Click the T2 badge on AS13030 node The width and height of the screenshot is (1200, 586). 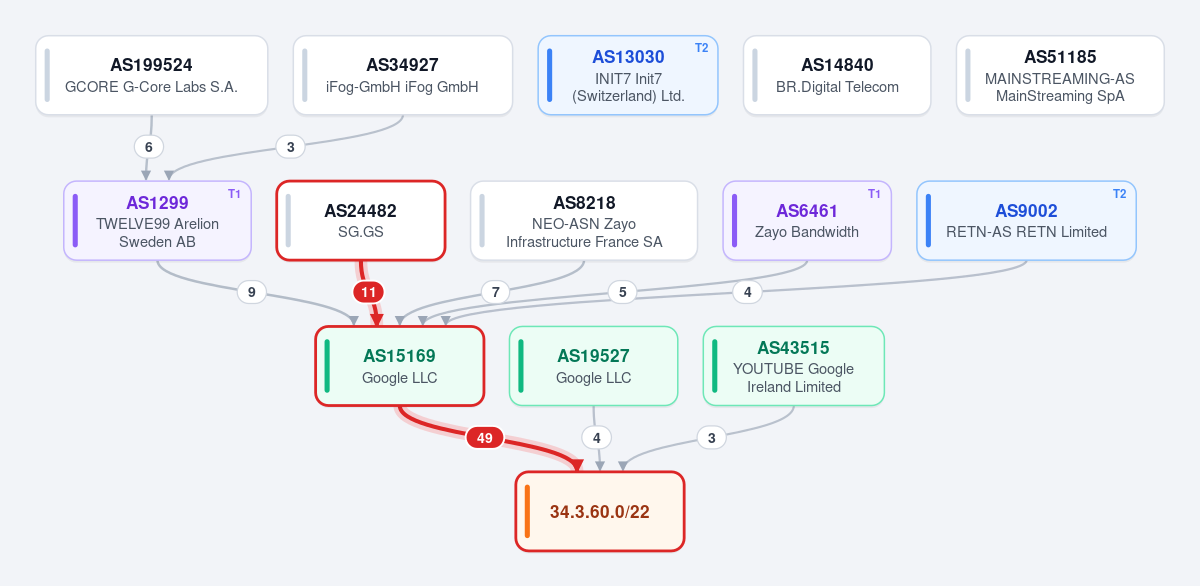coord(701,48)
